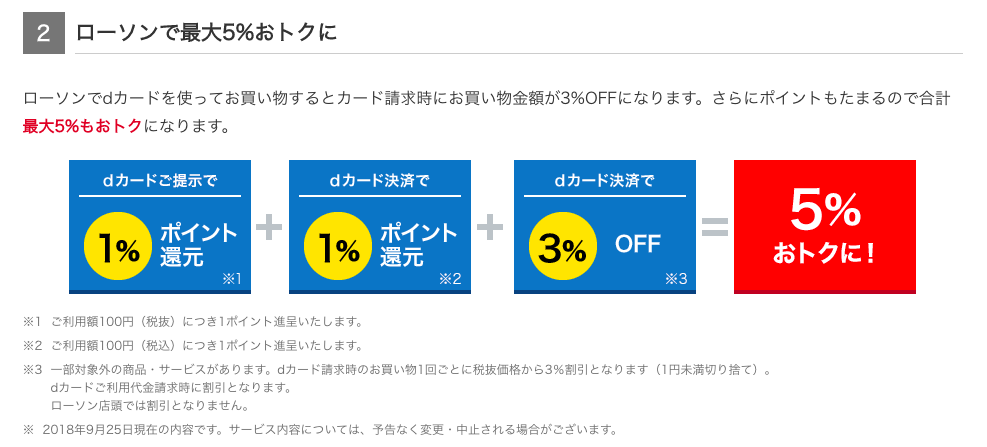987x447 pixels.
Task: Click the heading ローソンで最大5%おトクに
Action: point(206,33)
